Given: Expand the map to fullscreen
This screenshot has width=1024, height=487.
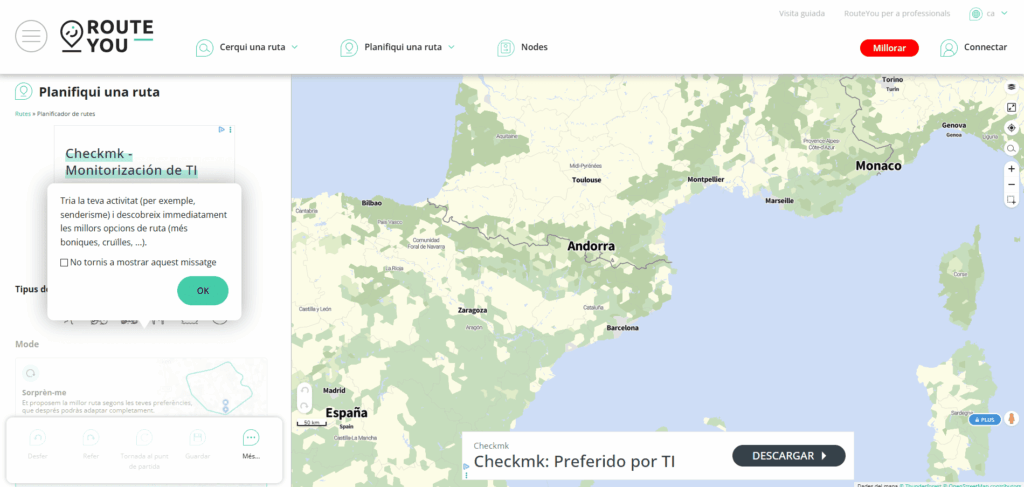Looking at the screenshot, I should [1011, 107].
